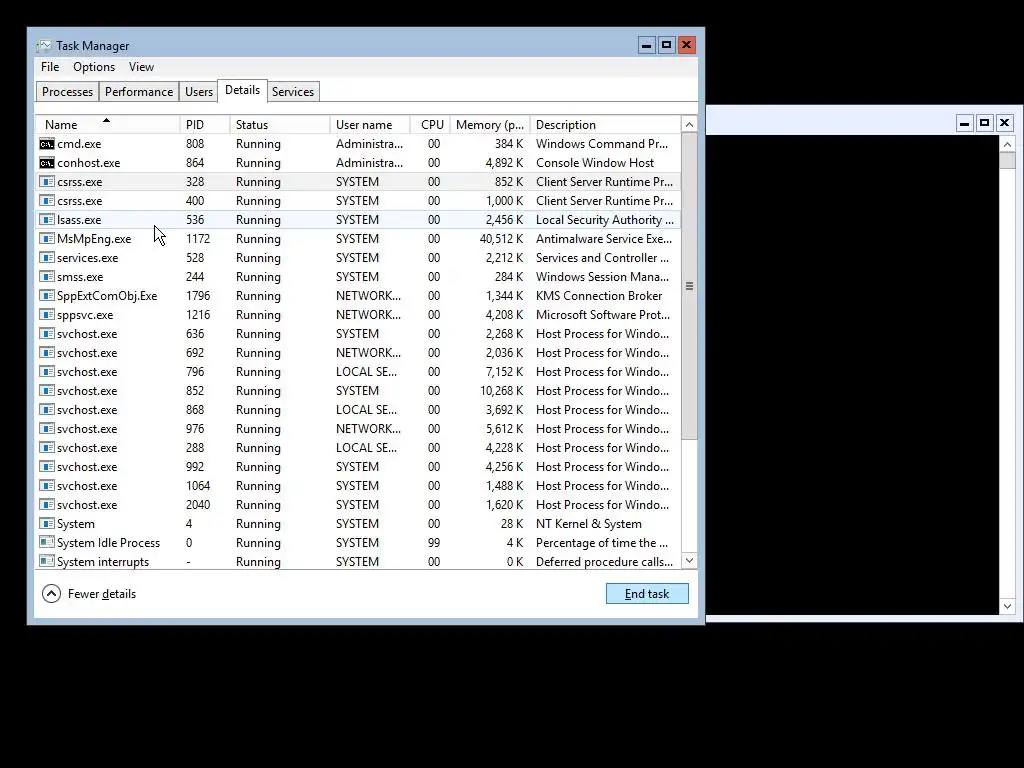The height and width of the screenshot is (768, 1024).
Task: Click the icon of svchost.exe PID 288
Action: pos(46,447)
